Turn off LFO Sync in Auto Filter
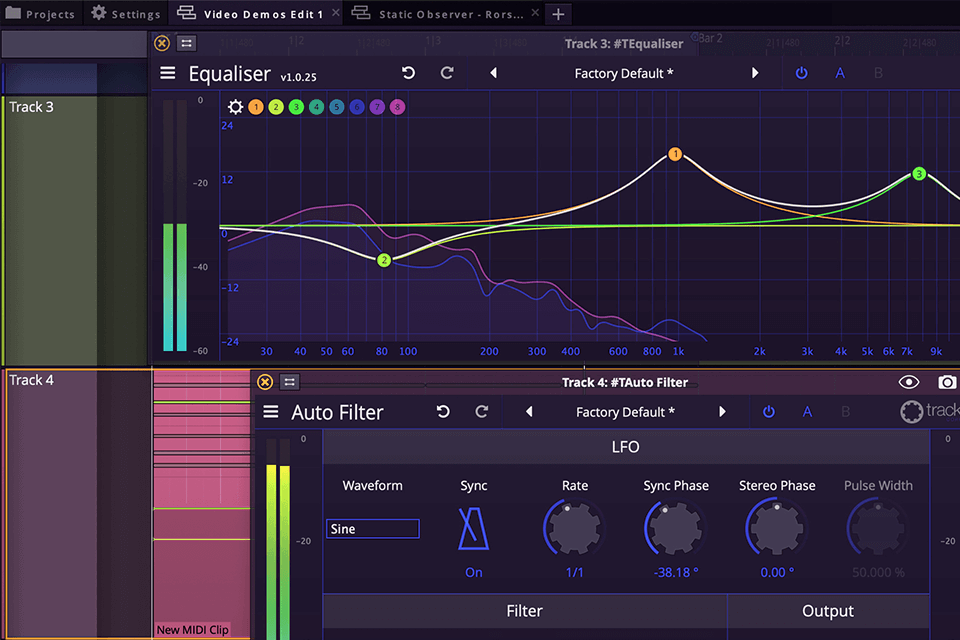This screenshot has width=960, height=640. 473,528
